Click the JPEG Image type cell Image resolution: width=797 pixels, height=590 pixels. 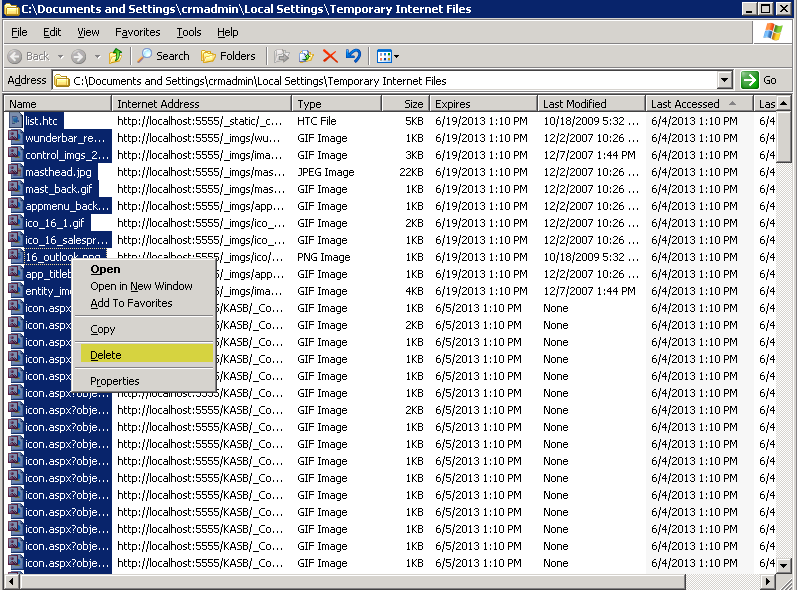click(x=326, y=172)
